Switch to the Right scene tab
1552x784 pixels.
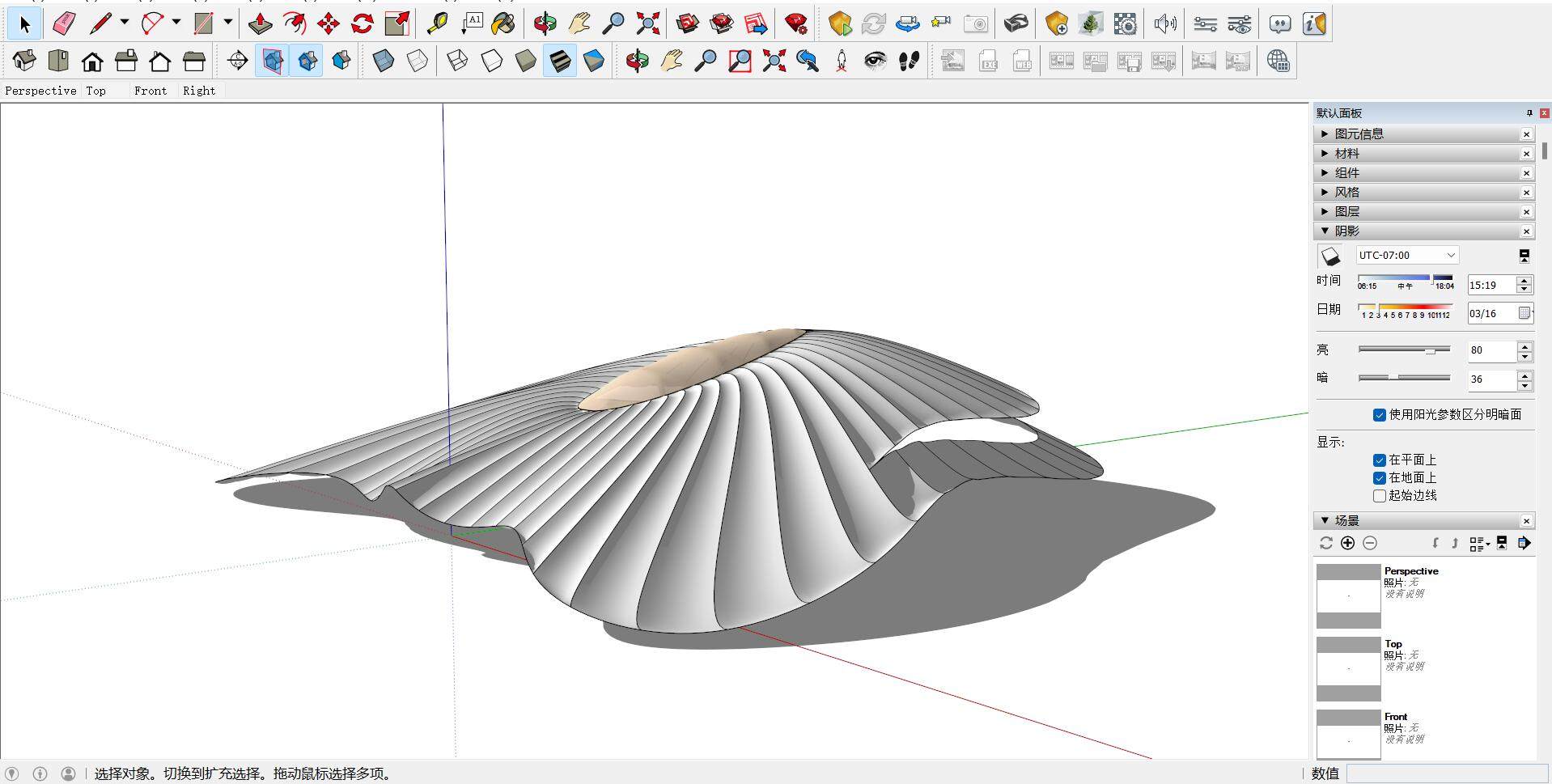pyautogui.click(x=199, y=91)
